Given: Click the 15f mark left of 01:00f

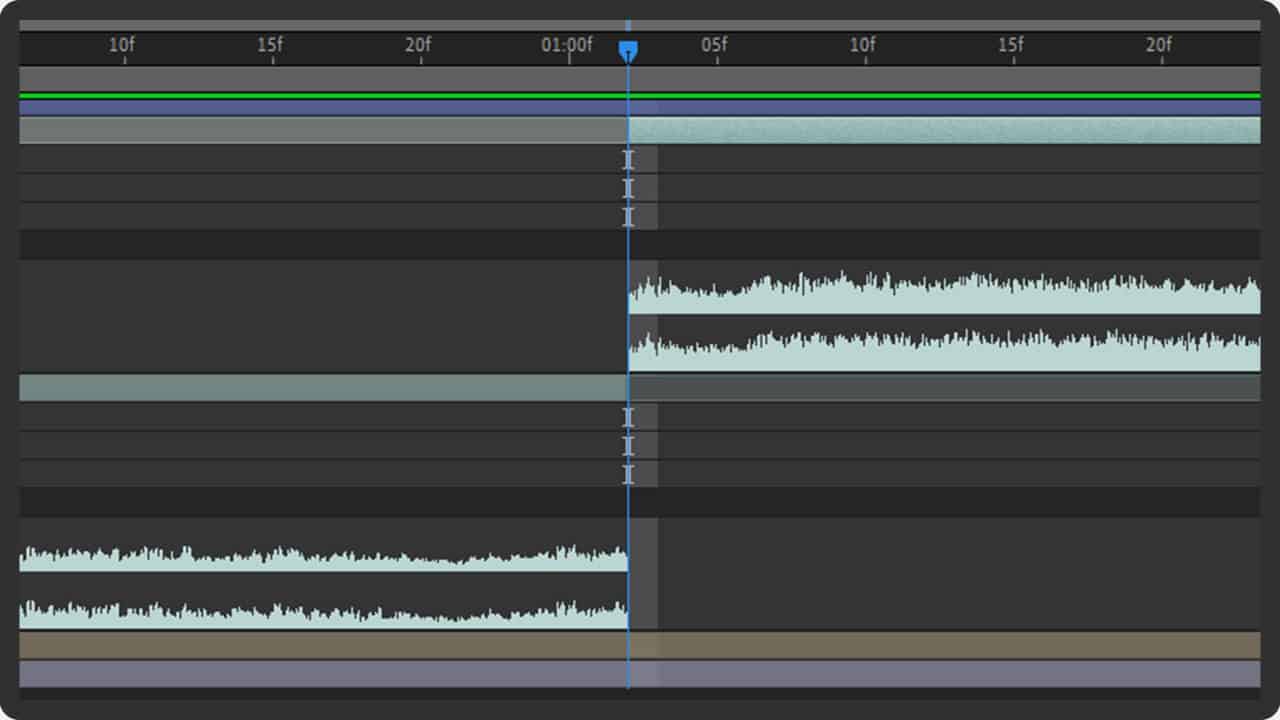Looking at the screenshot, I should click(x=270, y=46).
